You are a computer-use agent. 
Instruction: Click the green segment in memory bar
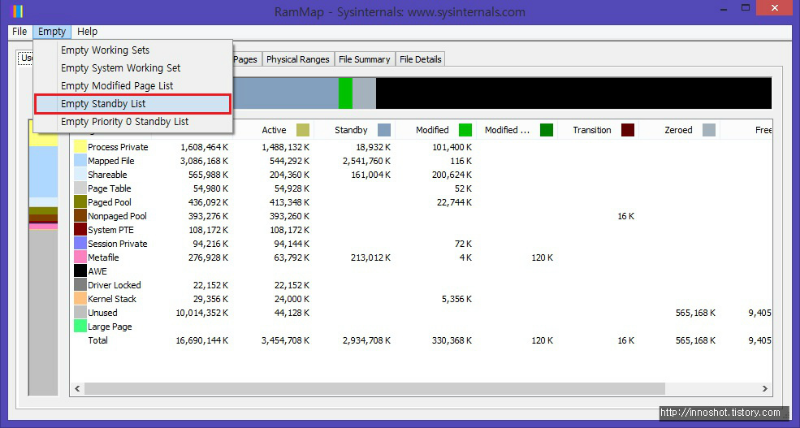[x=345, y=93]
